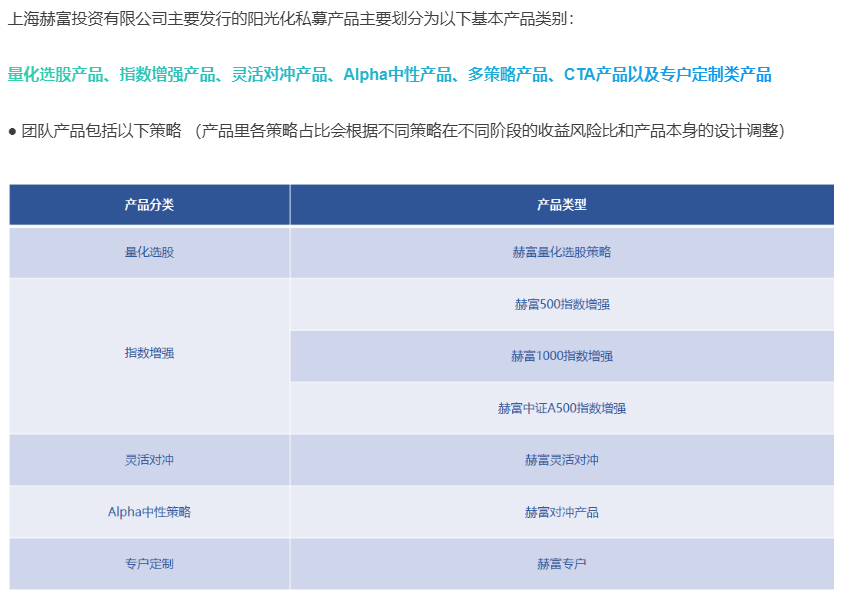Viewport: 850px width, 601px height.
Task: Click the 上海赫富投资有限公司 intro sentence
Action: (x=290, y=19)
